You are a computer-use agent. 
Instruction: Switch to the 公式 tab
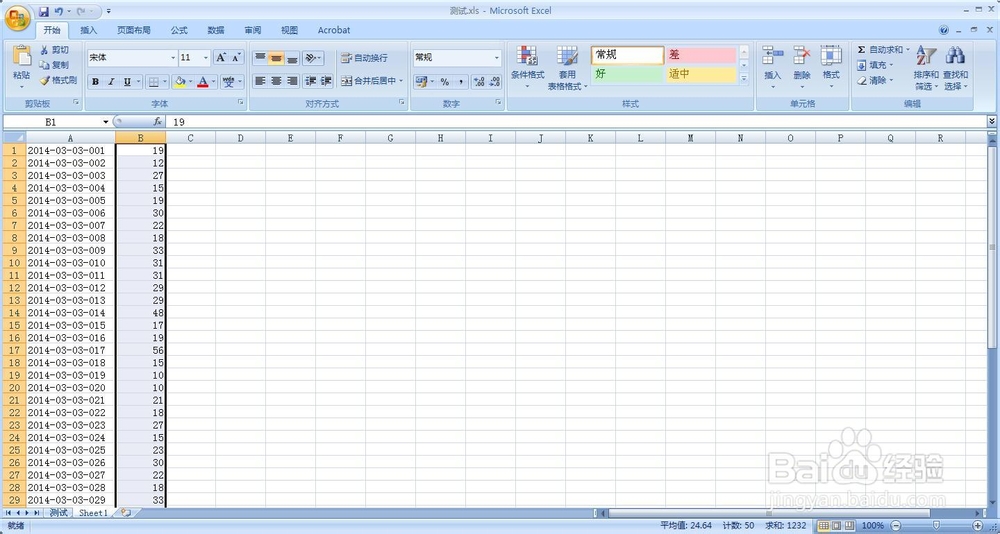pyautogui.click(x=179, y=30)
